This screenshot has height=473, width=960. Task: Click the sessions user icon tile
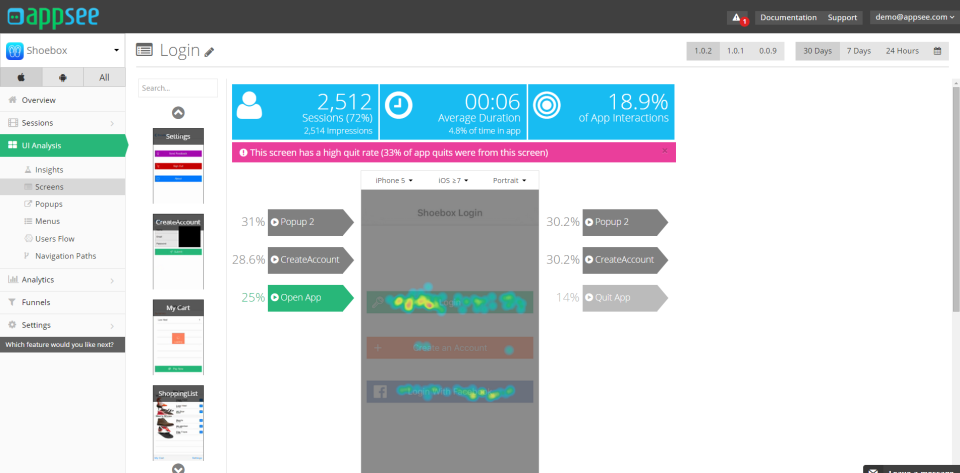tap(249, 106)
